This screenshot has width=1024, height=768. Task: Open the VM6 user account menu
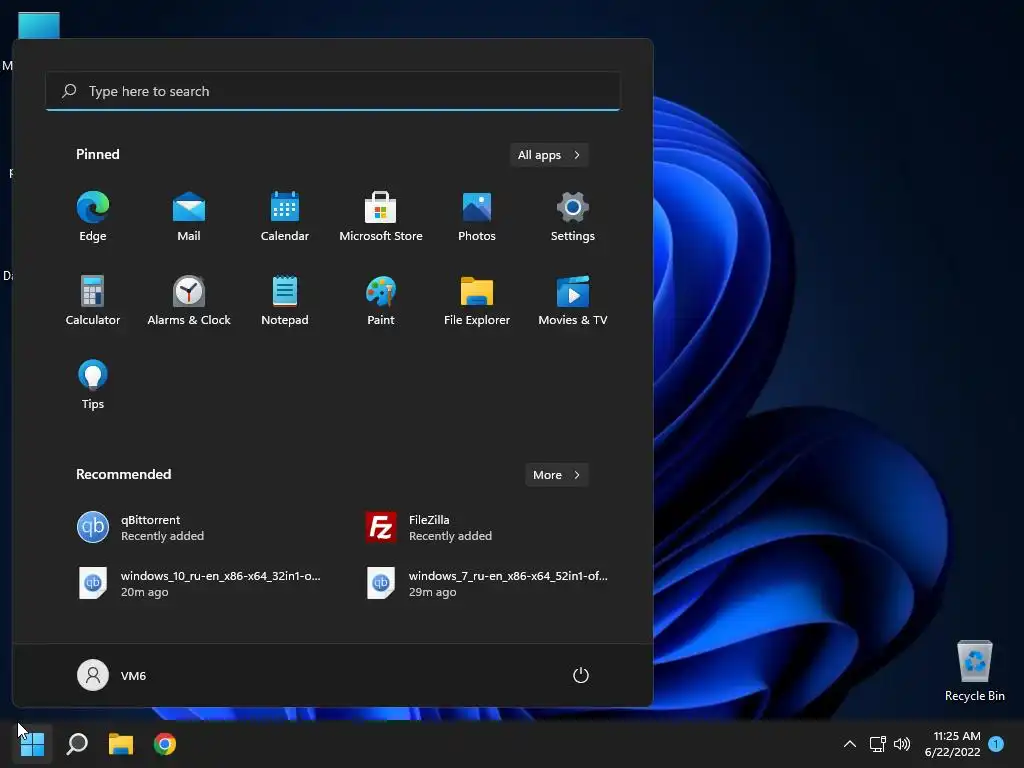[112, 675]
